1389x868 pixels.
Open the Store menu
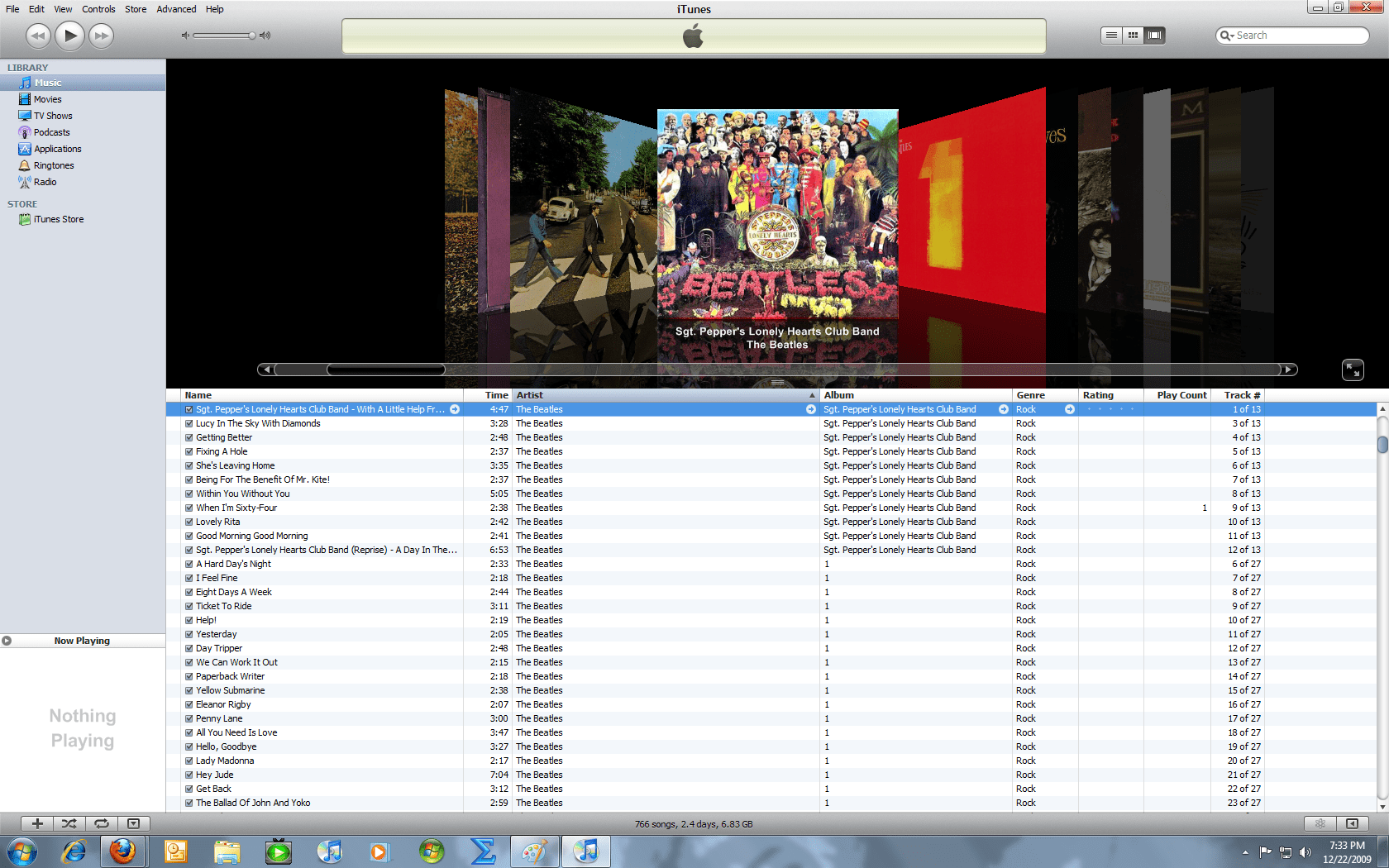click(x=136, y=9)
